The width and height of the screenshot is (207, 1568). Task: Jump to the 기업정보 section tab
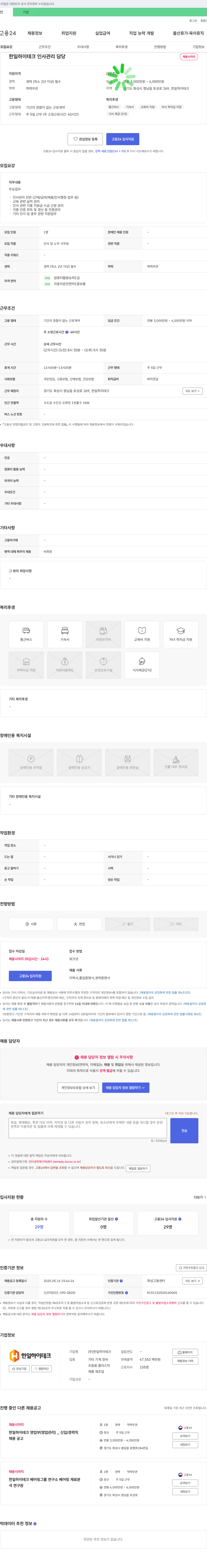[x=198, y=47]
